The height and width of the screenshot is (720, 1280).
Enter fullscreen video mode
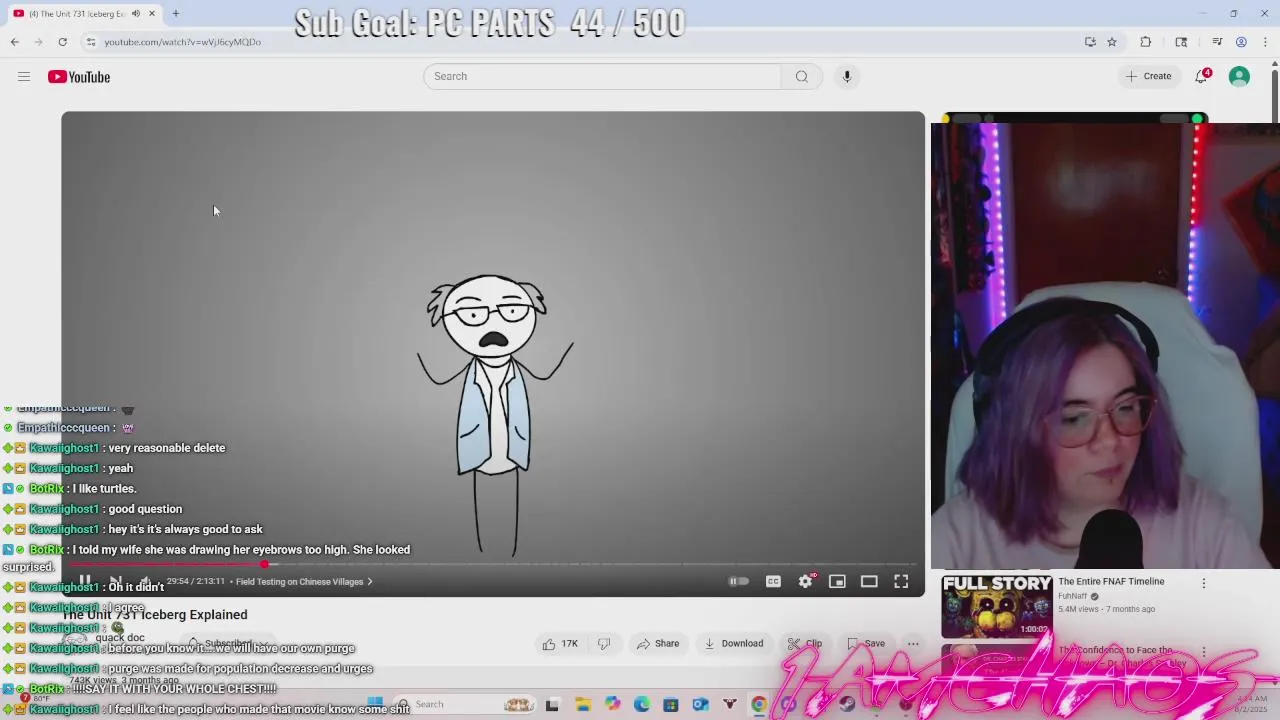901,581
